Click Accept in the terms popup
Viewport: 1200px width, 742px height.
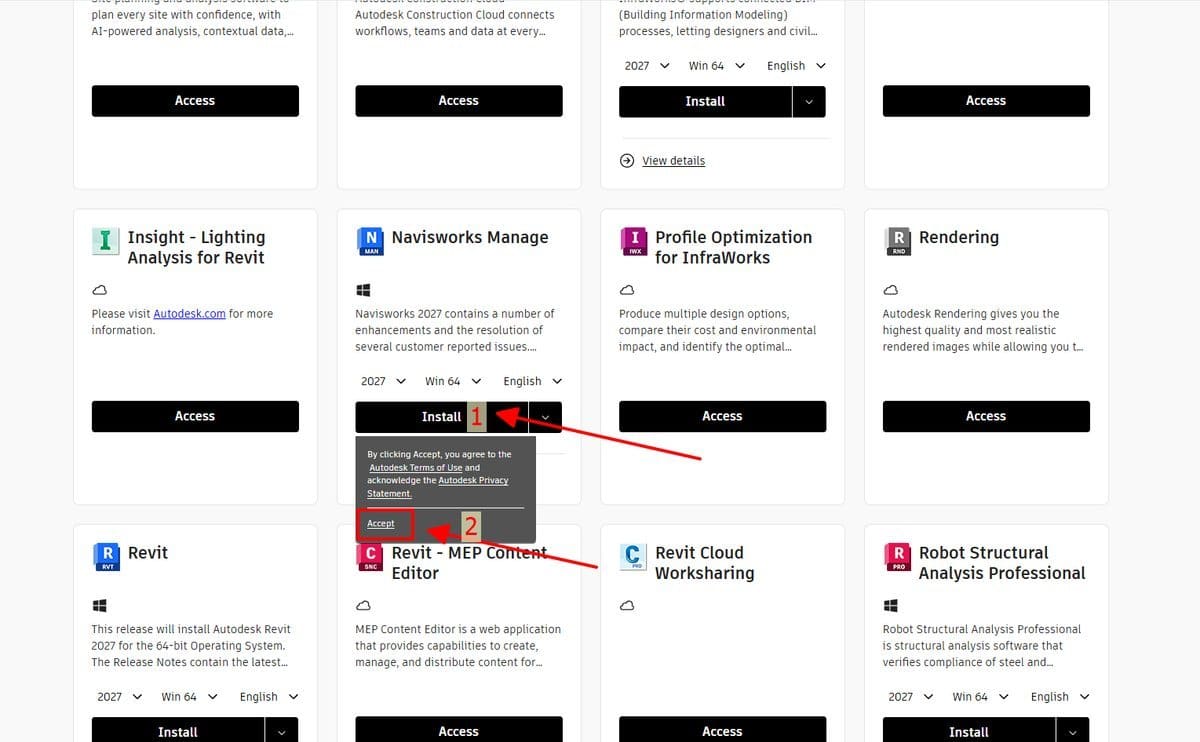coord(381,523)
